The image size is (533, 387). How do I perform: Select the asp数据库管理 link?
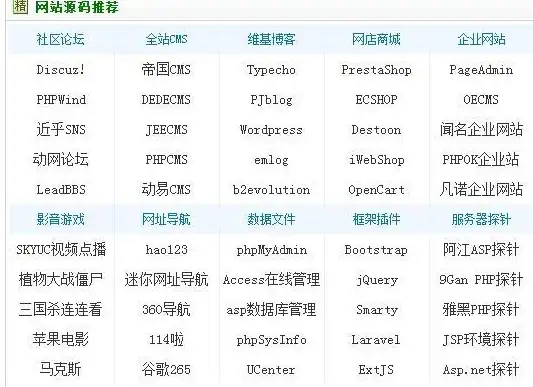pyautogui.click(x=271, y=309)
